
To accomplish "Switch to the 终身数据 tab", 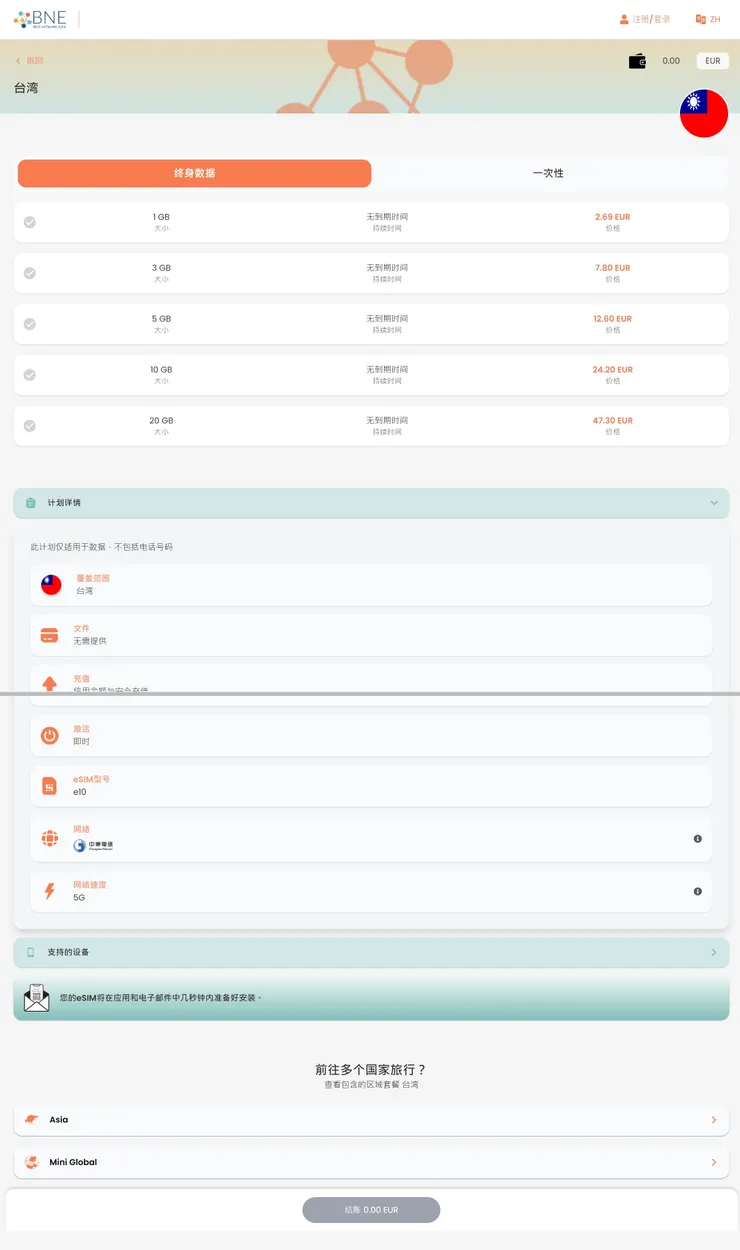I will pos(194,173).
